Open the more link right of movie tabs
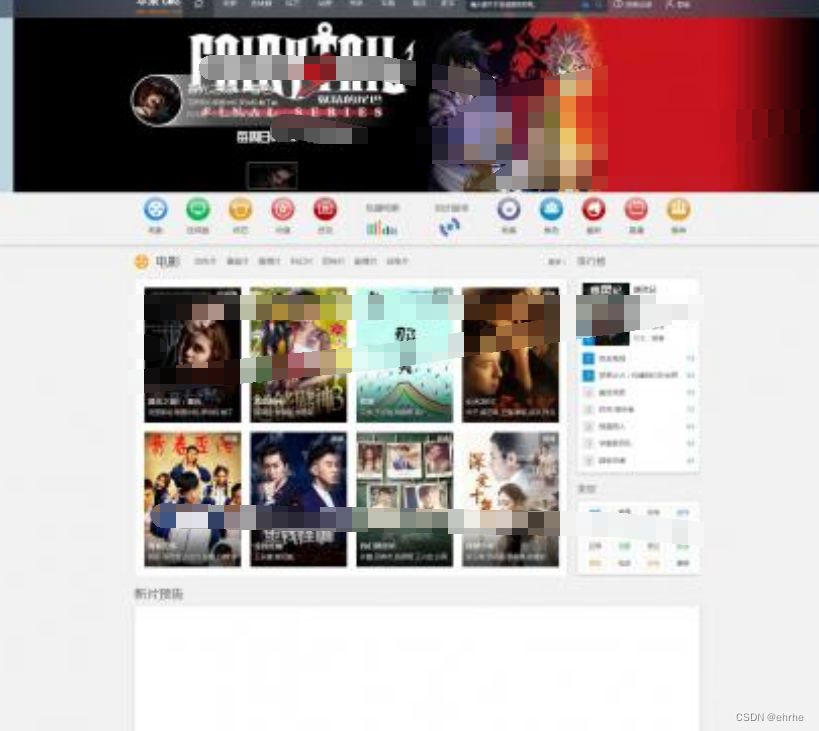Viewport: 819px width, 731px height. tap(555, 262)
